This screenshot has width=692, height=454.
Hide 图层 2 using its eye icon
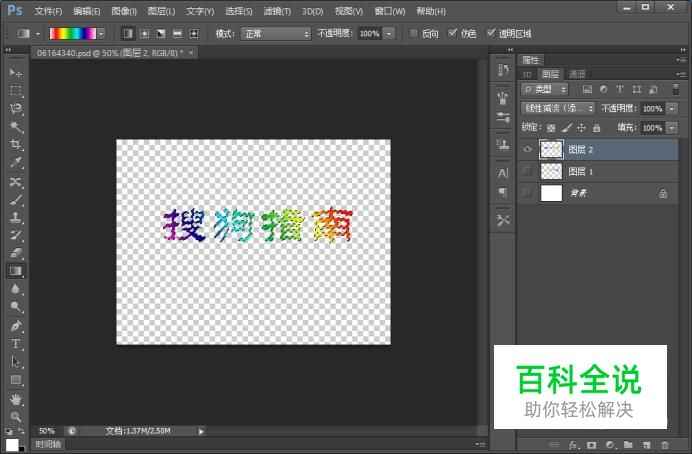(527, 149)
